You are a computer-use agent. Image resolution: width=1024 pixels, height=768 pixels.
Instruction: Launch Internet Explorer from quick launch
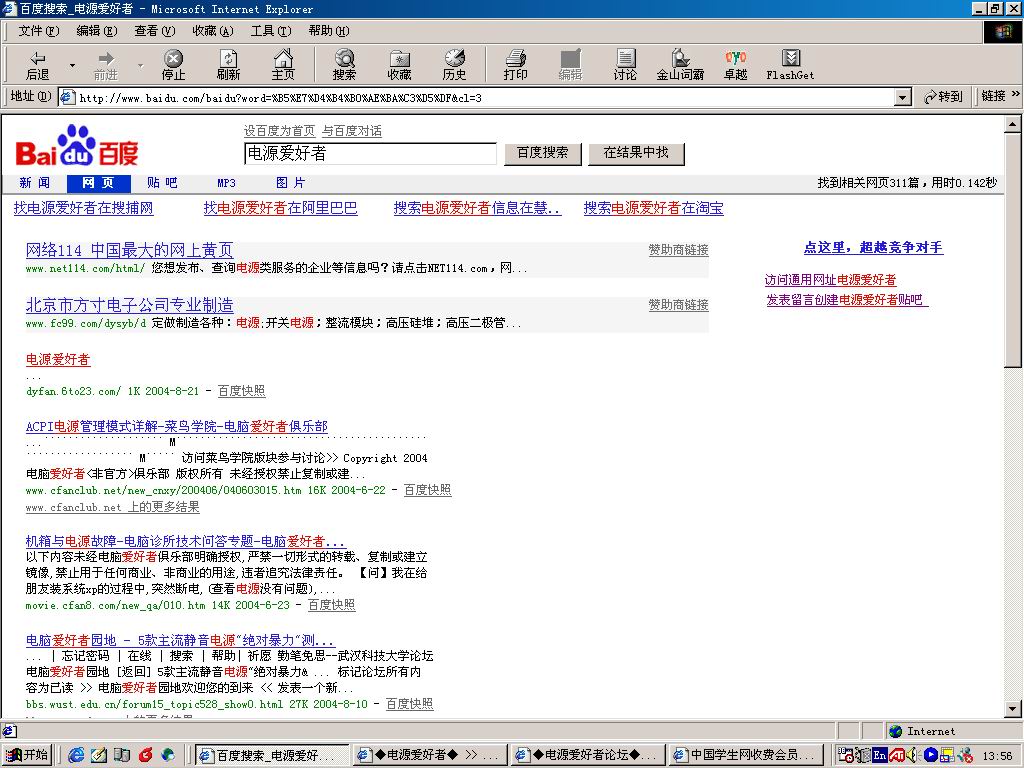76,755
